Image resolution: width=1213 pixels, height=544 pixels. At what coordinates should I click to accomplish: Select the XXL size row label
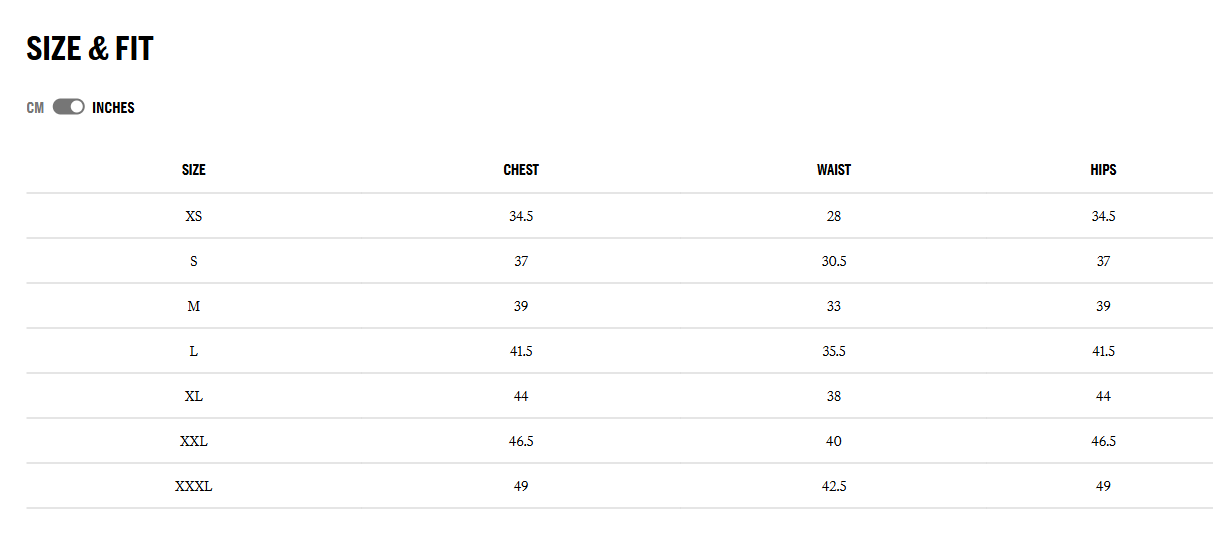click(194, 441)
